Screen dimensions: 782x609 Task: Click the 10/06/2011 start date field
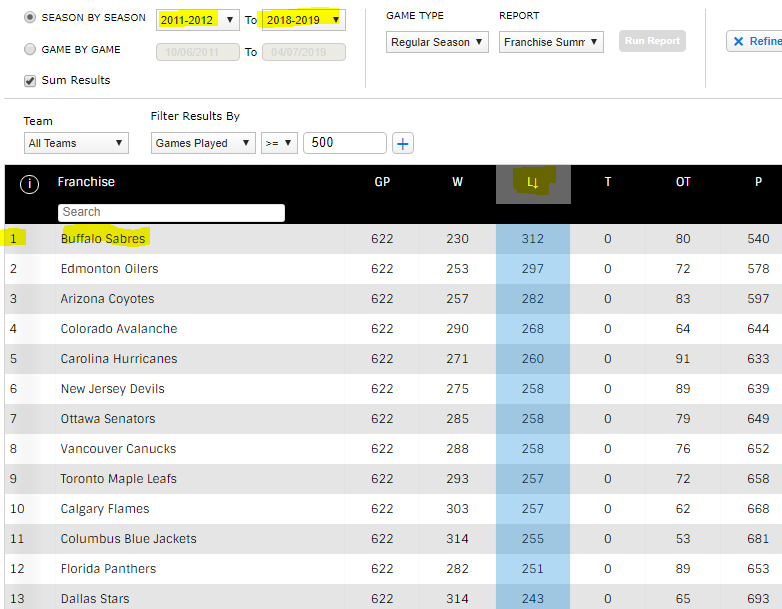click(197, 52)
